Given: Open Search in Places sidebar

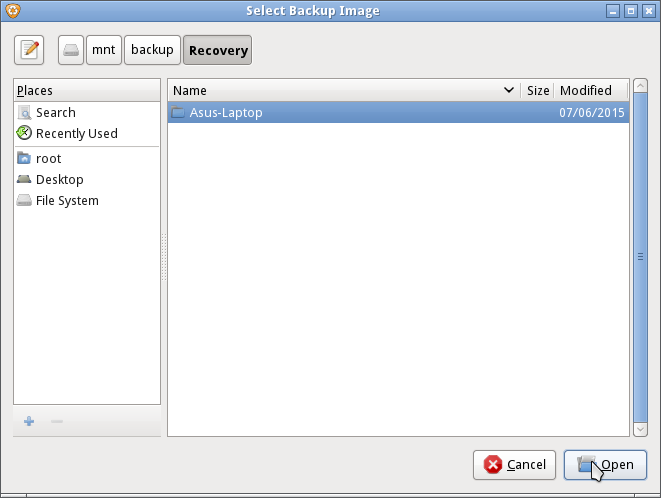Looking at the screenshot, I should (x=55, y=113).
